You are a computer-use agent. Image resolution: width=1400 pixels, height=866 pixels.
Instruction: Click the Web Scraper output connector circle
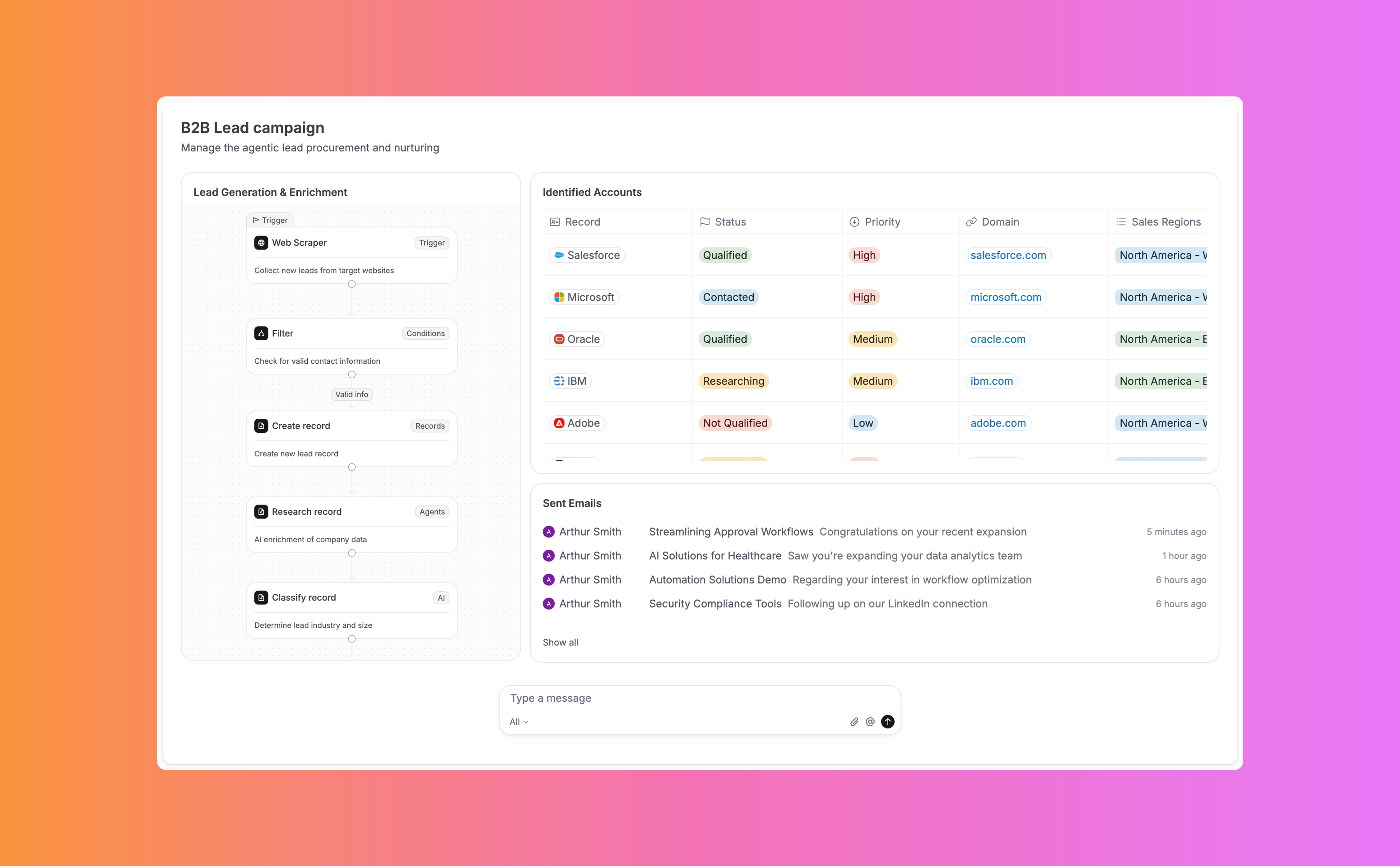[x=351, y=284]
